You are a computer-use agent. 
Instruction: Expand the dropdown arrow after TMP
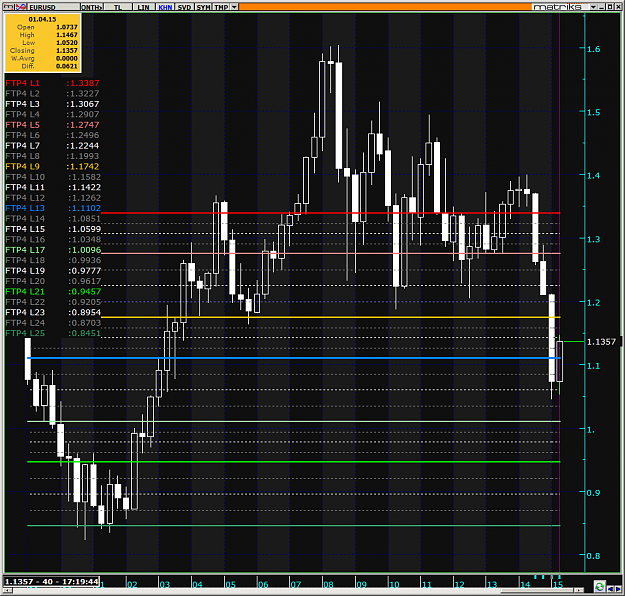click(x=234, y=7)
